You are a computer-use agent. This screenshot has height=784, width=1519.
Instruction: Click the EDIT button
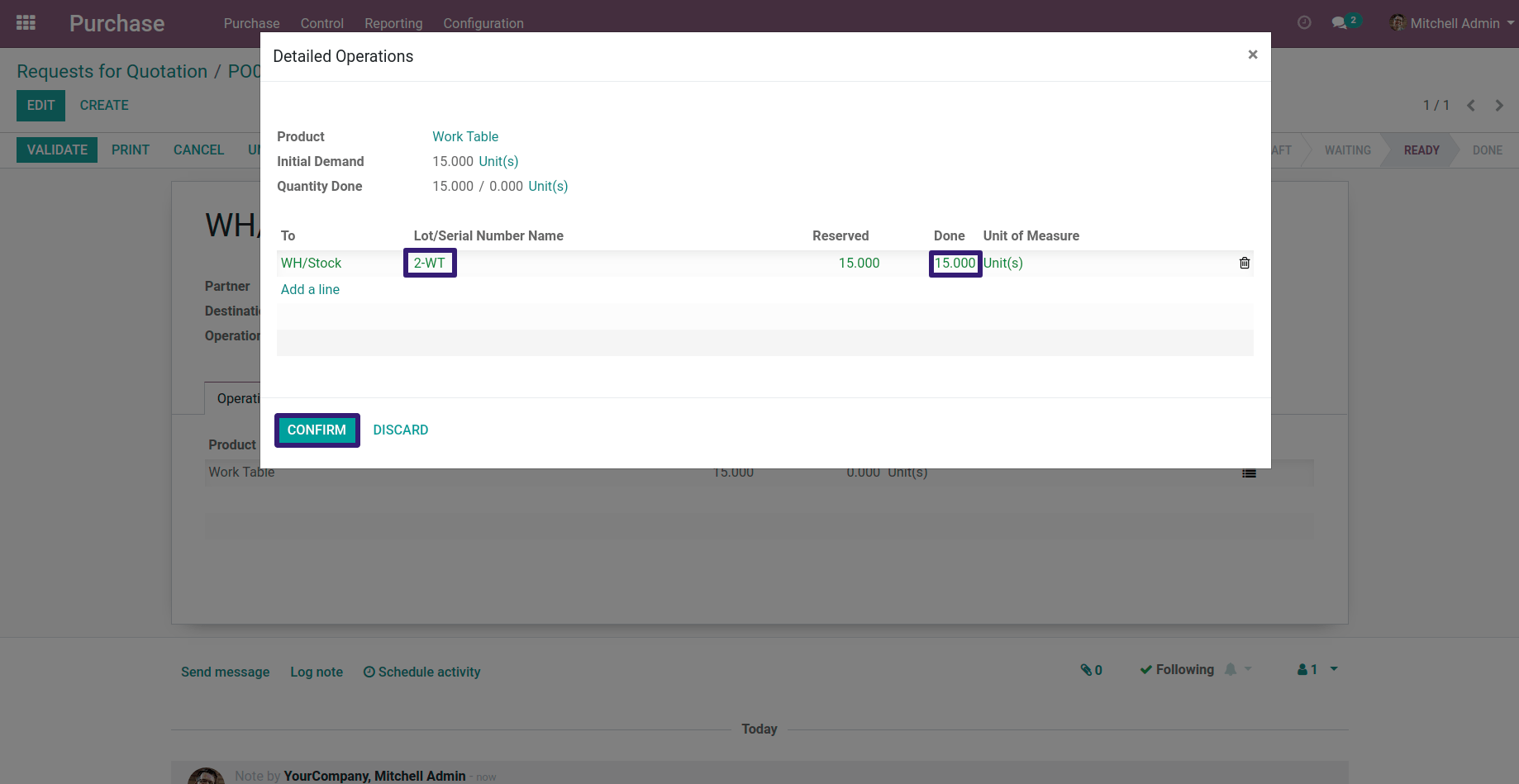click(40, 106)
